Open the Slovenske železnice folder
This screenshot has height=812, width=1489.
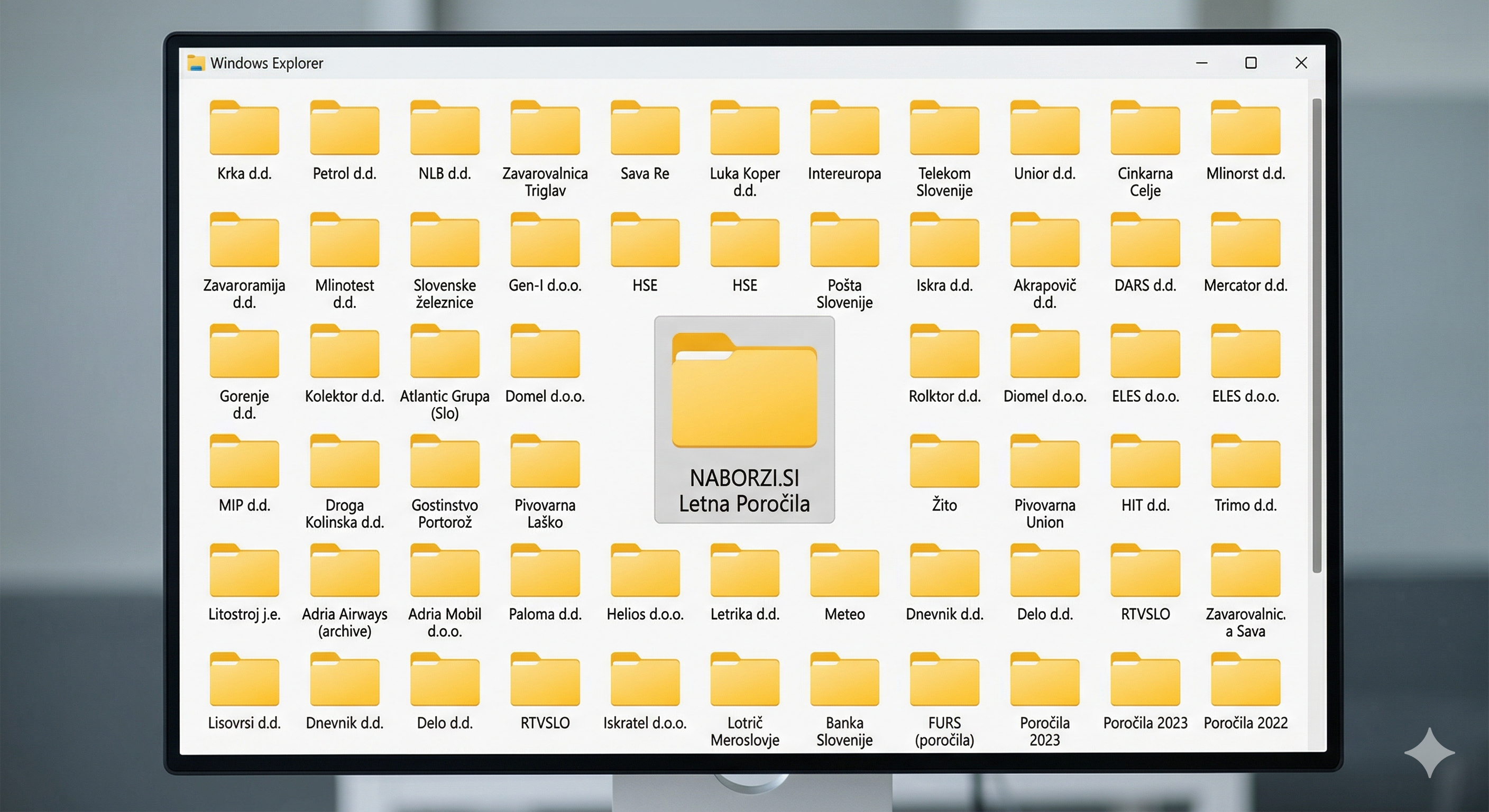(x=444, y=241)
